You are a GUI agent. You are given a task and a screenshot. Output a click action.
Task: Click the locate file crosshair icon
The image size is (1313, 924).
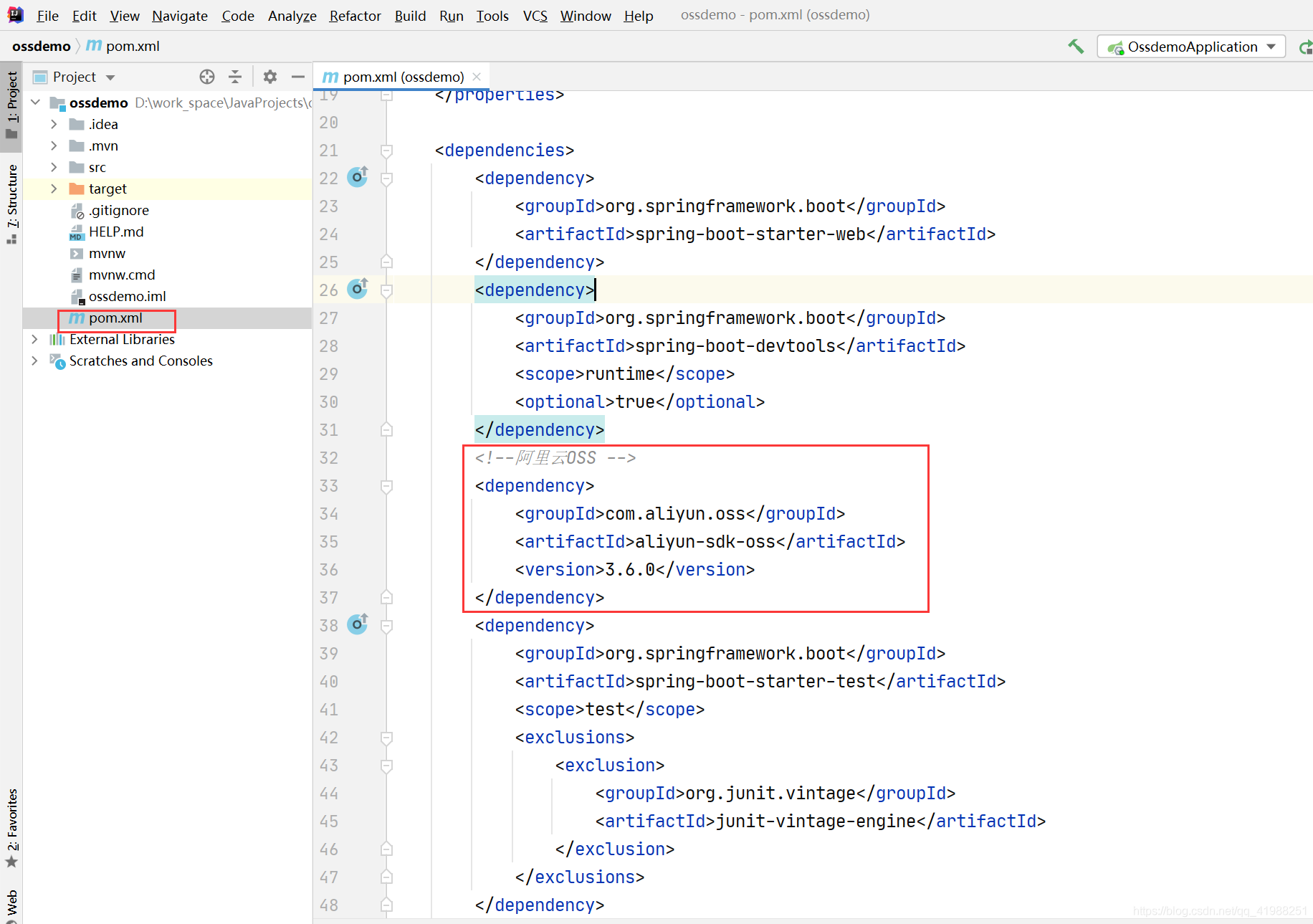207,77
